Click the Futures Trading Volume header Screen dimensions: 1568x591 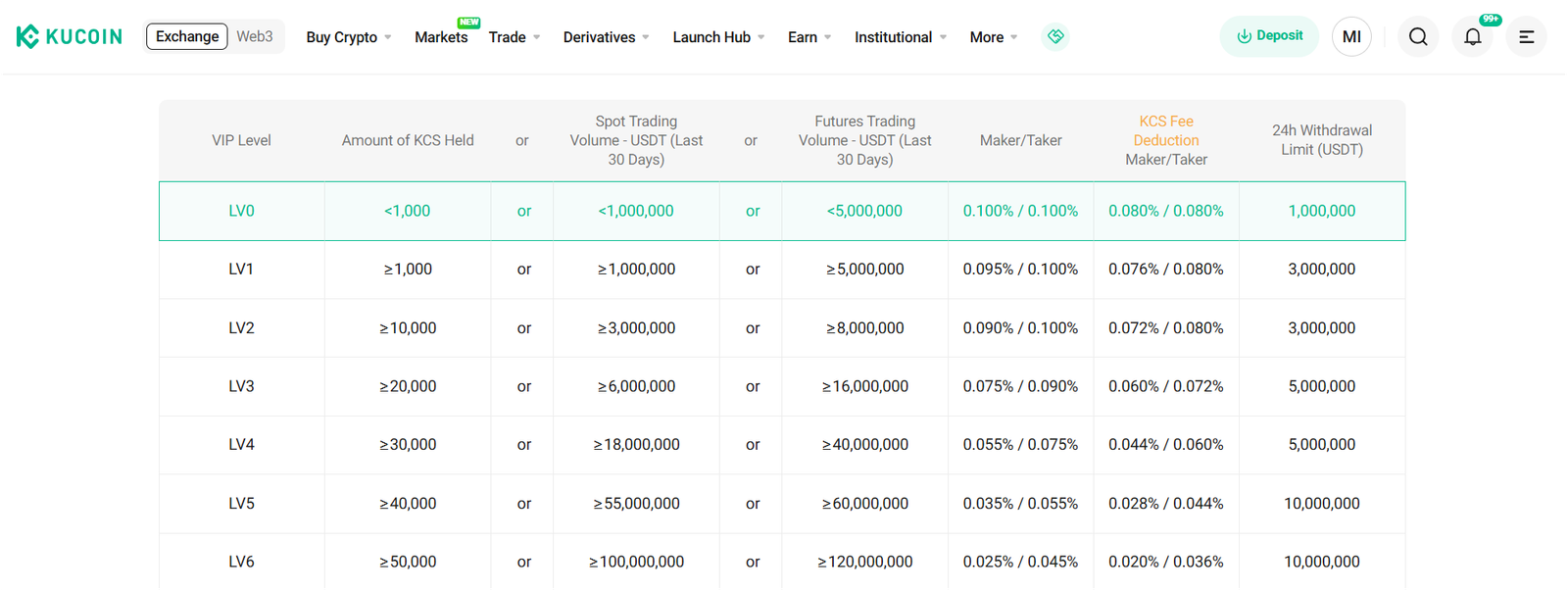(864, 140)
